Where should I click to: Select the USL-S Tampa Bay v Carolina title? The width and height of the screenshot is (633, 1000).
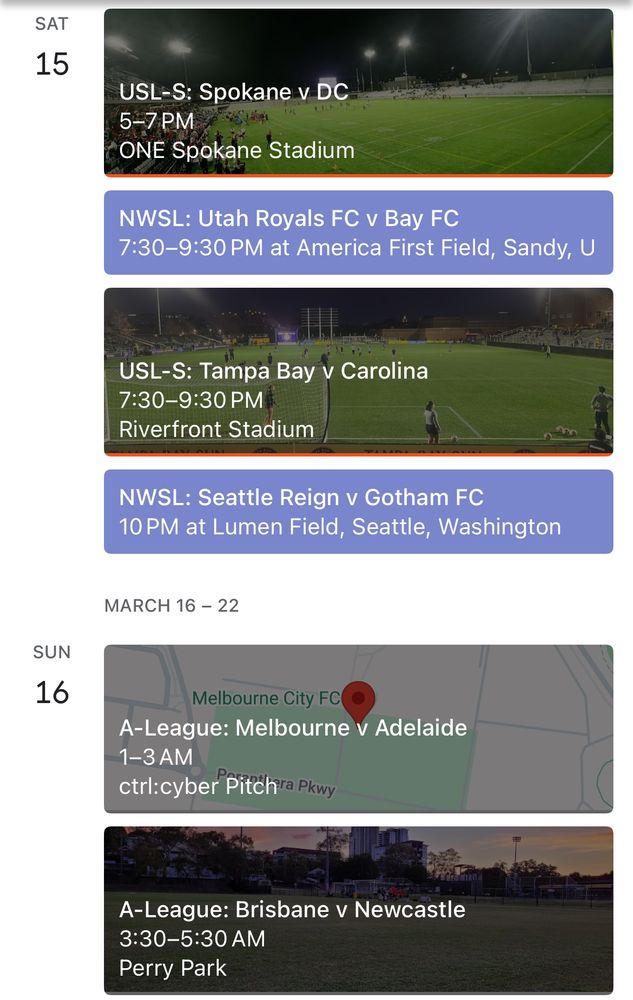pos(273,371)
